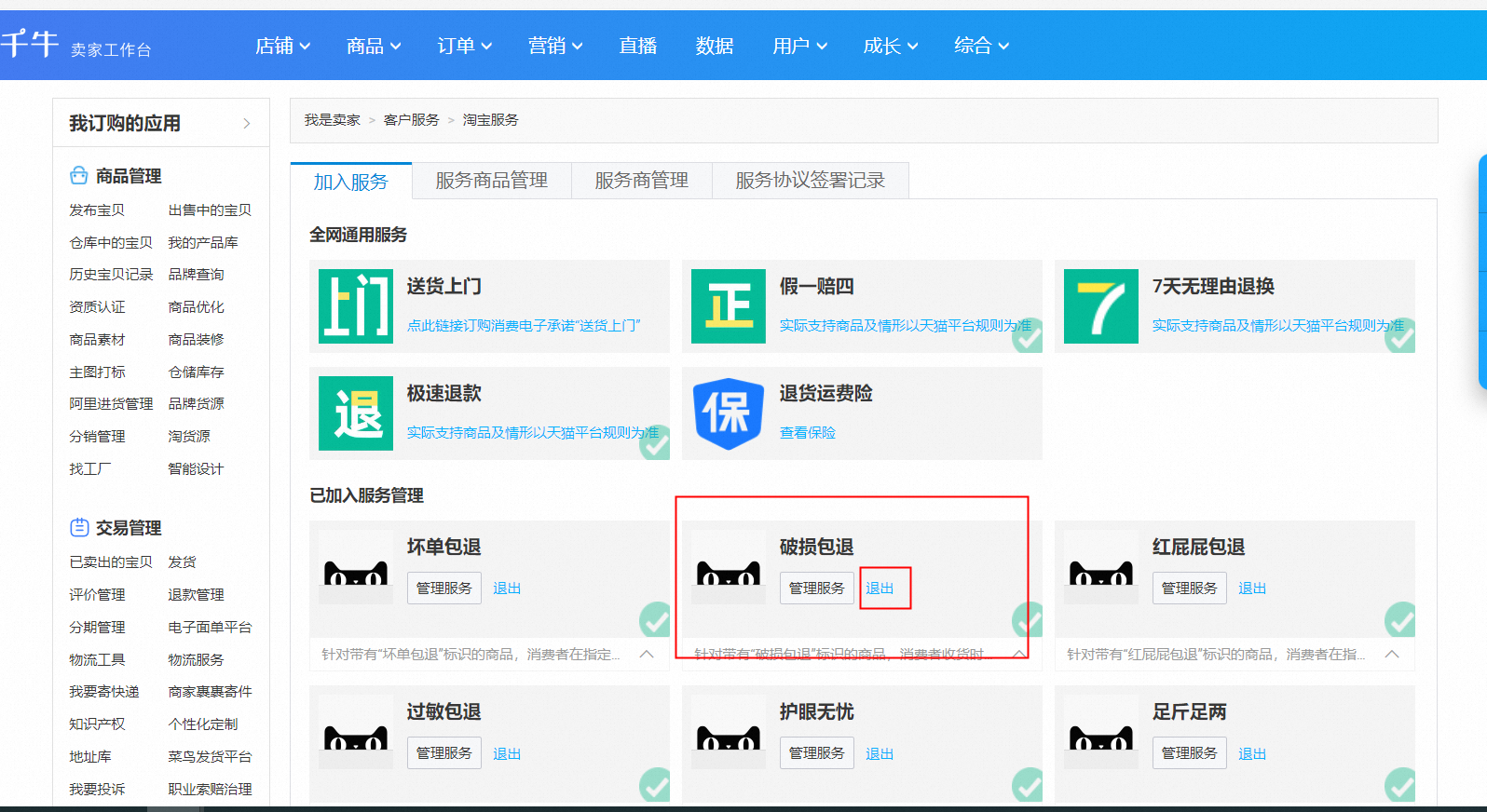Open 直播 in top navigation

pos(638,46)
